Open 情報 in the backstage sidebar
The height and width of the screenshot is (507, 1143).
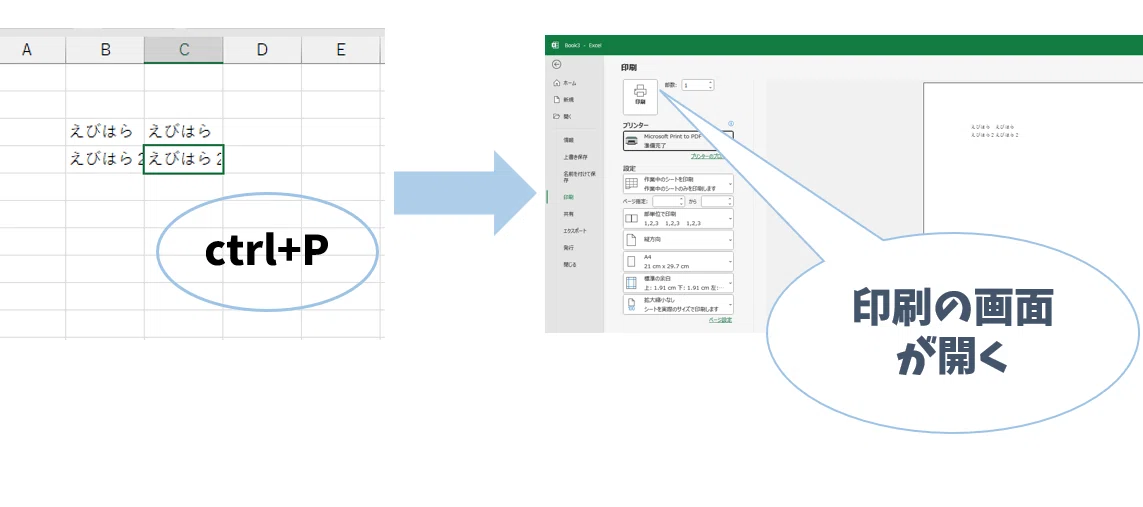click(x=569, y=139)
